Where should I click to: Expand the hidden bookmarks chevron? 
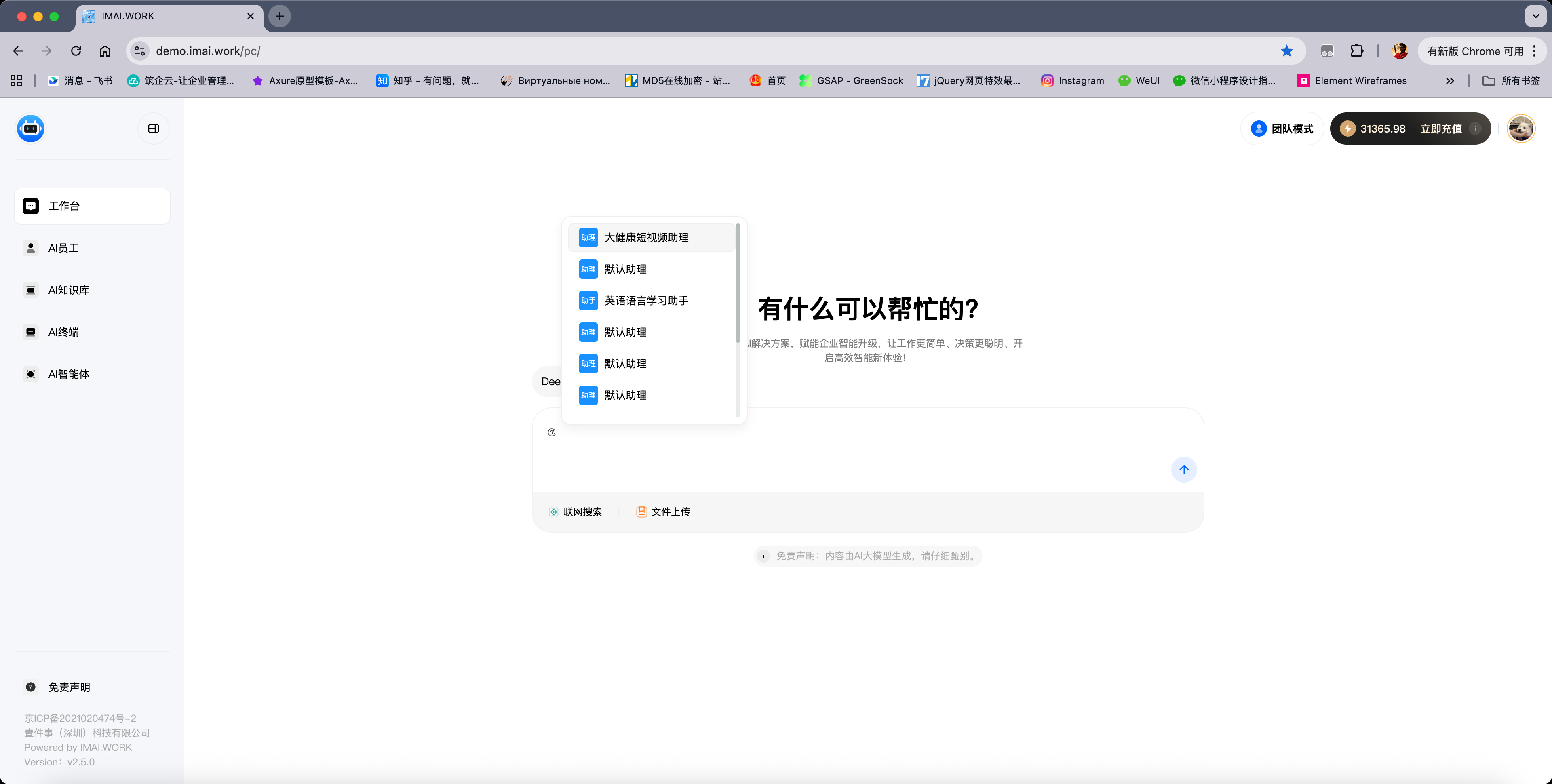[1450, 80]
